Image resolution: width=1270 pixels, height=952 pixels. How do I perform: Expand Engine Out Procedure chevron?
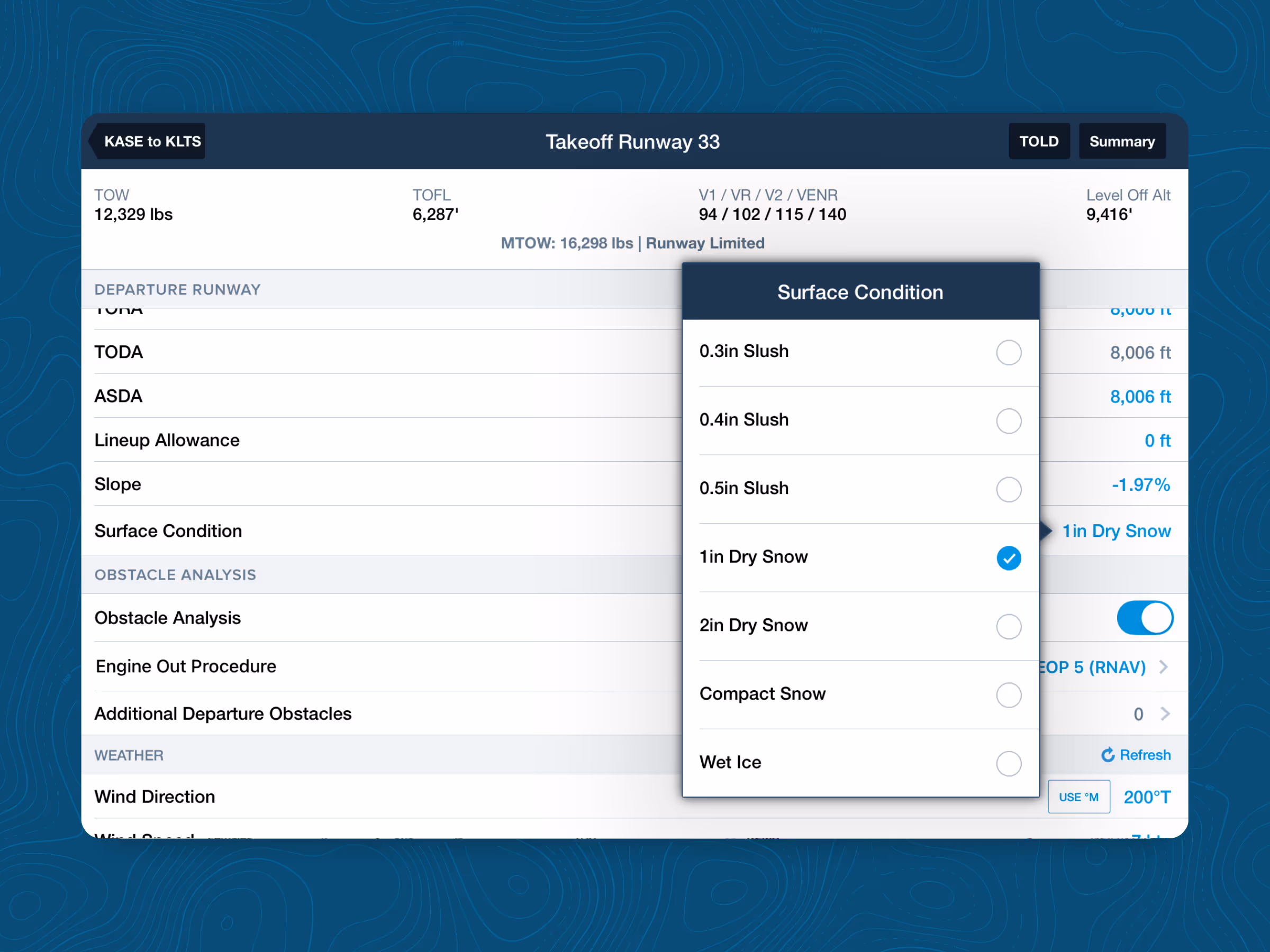click(1164, 667)
